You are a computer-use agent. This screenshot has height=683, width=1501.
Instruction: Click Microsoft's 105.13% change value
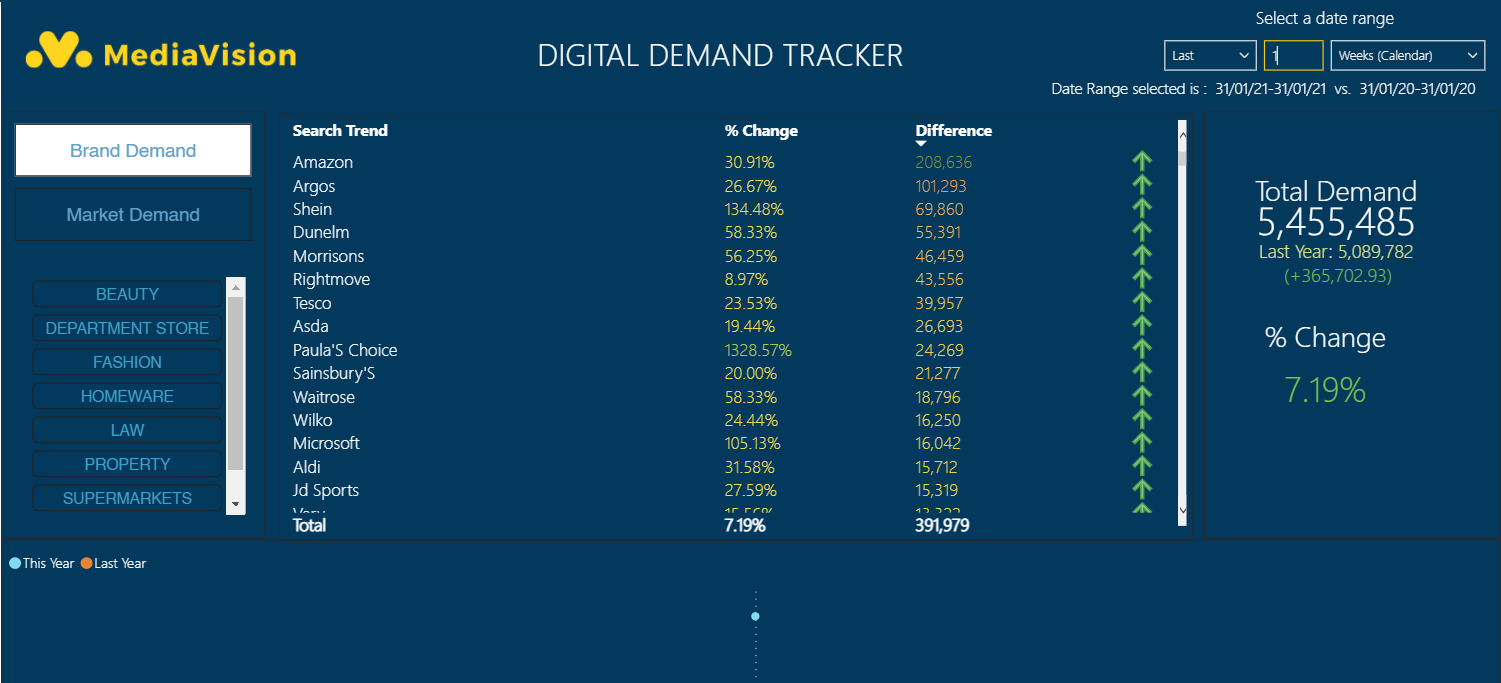coord(752,443)
